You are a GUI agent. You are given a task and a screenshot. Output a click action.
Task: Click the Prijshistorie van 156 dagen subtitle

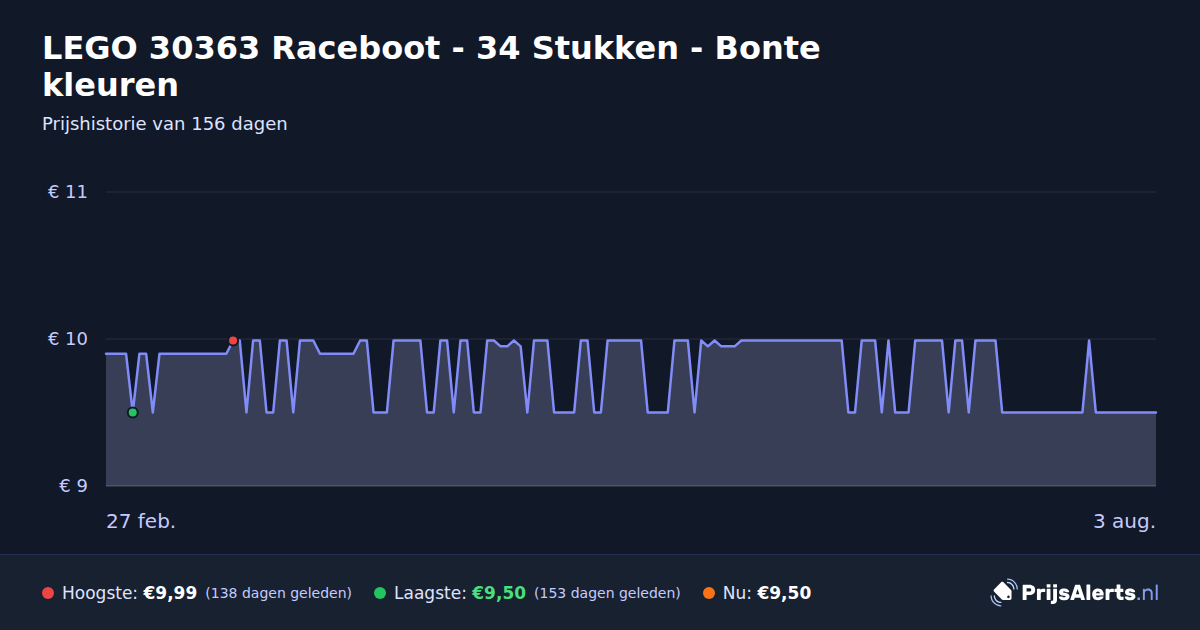click(165, 124)
